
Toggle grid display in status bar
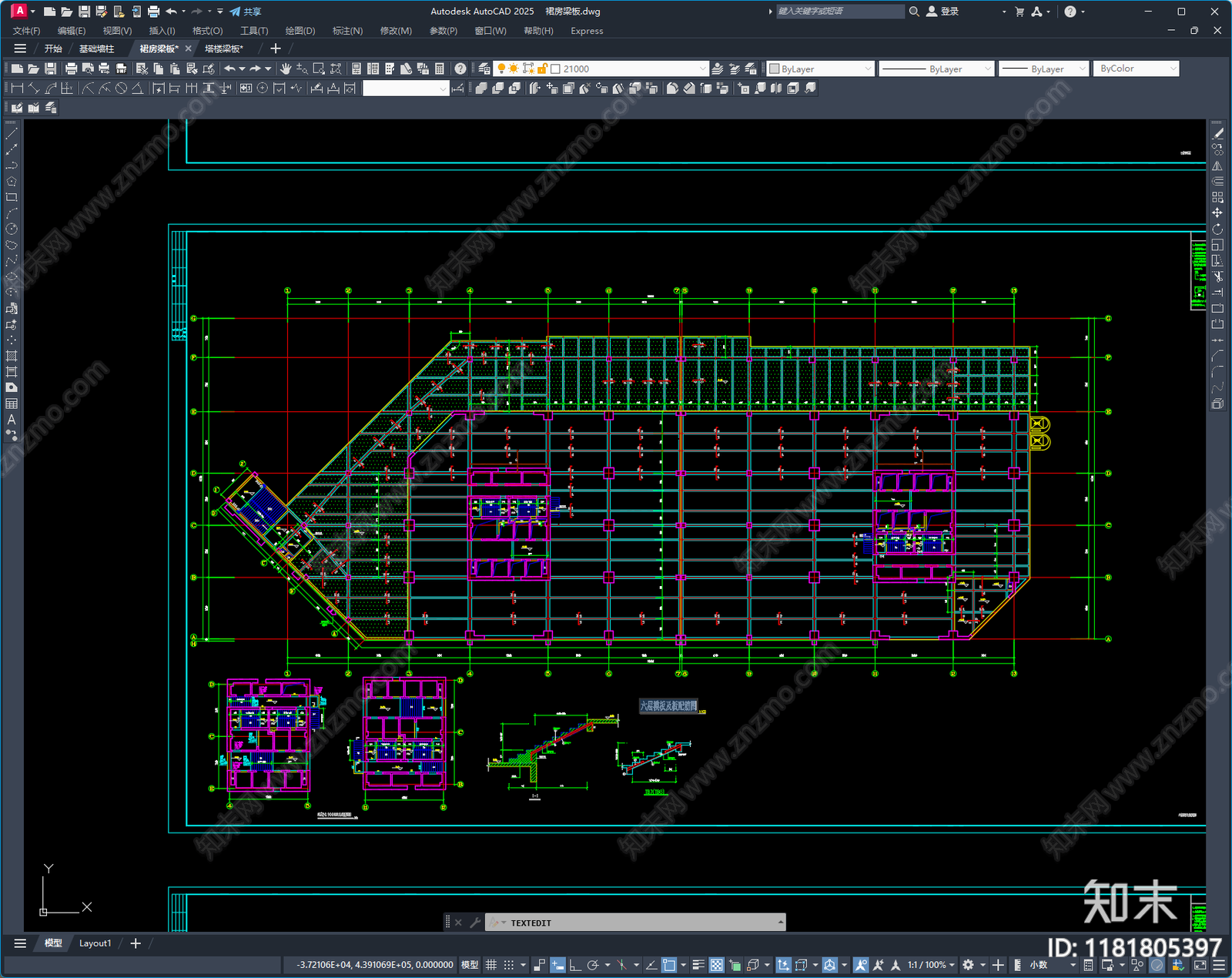point(491,965)
